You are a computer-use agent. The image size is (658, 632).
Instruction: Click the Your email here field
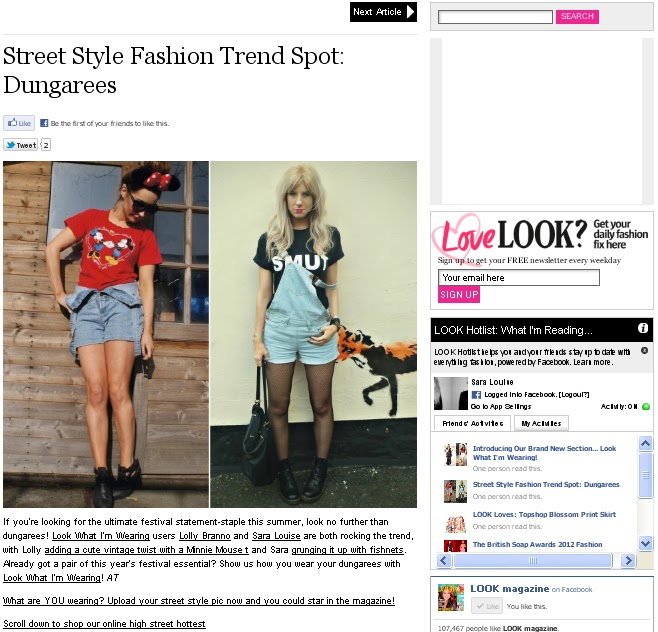pos(519,277)
